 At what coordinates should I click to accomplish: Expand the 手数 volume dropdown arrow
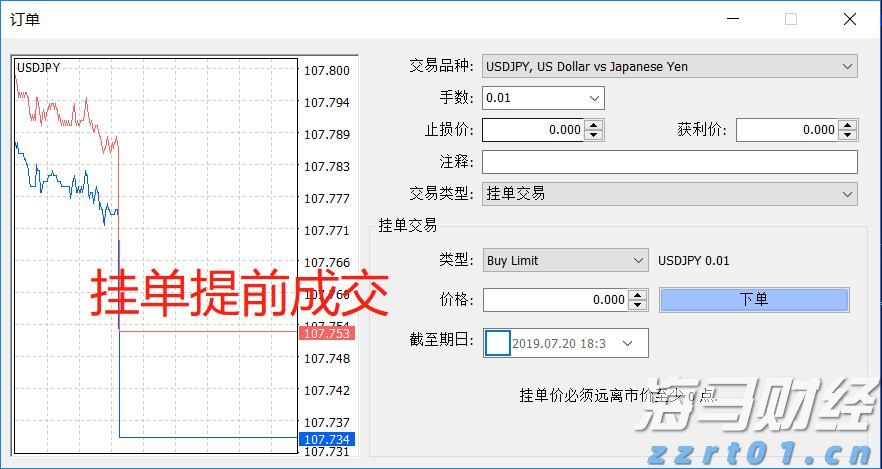[x=595, y=98]
